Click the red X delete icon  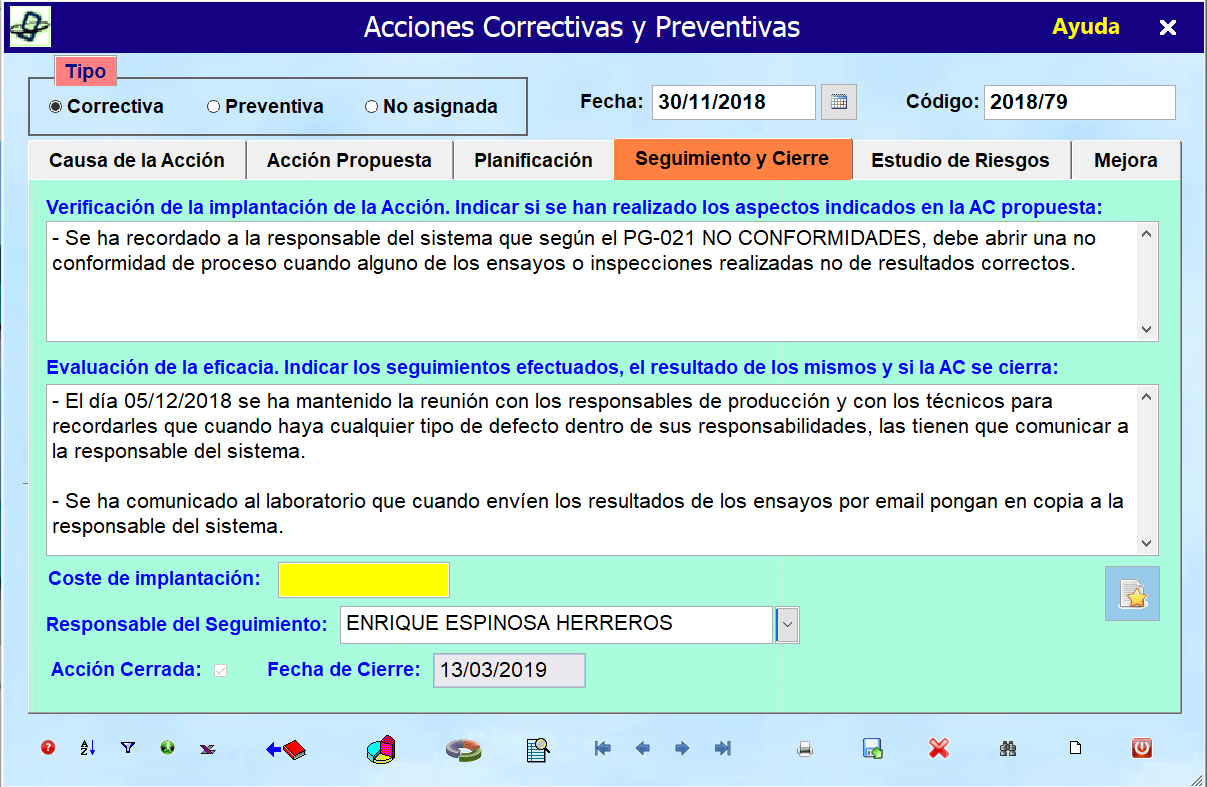pos(938,748)
